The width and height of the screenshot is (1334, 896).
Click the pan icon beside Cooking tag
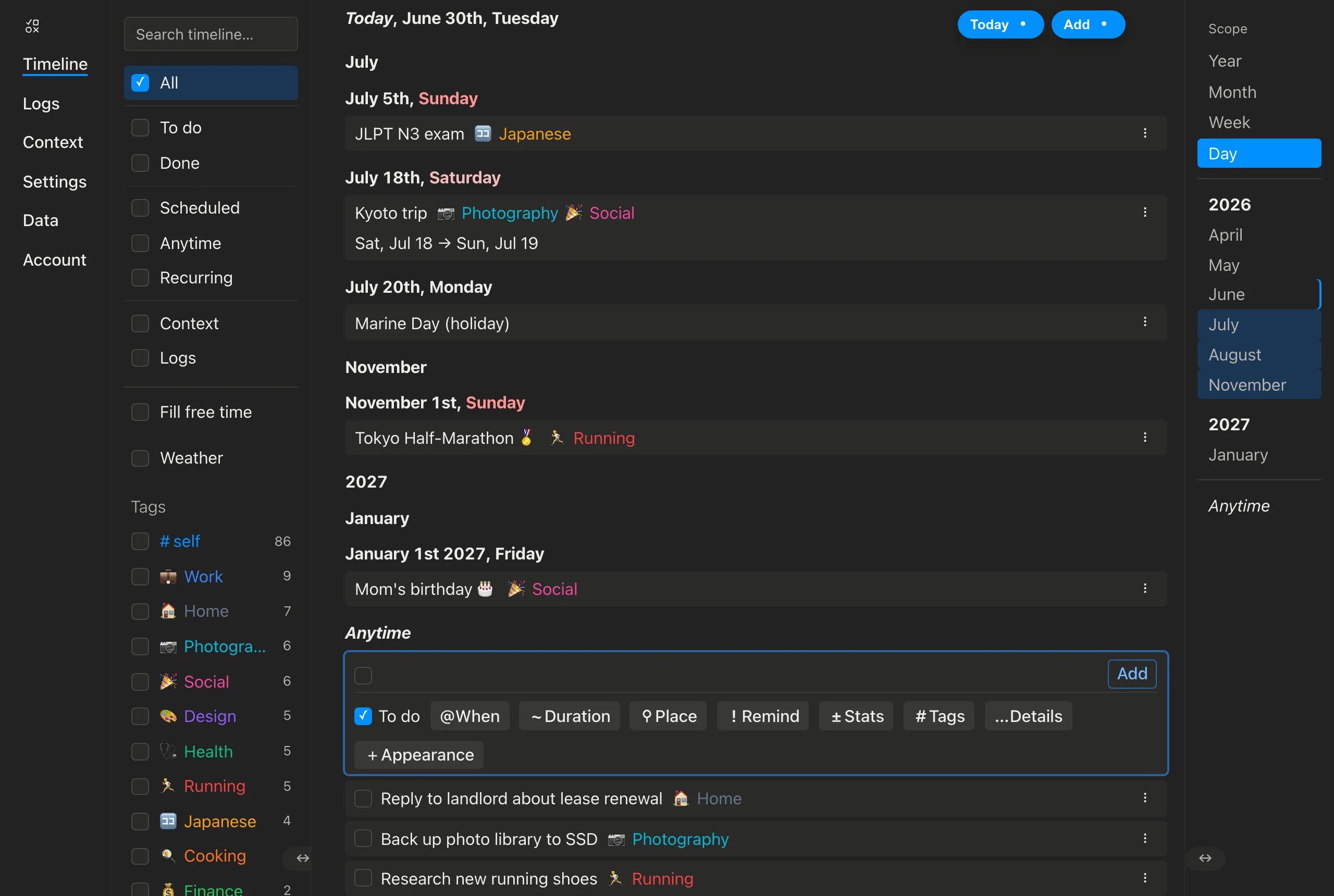pos(168,855)
